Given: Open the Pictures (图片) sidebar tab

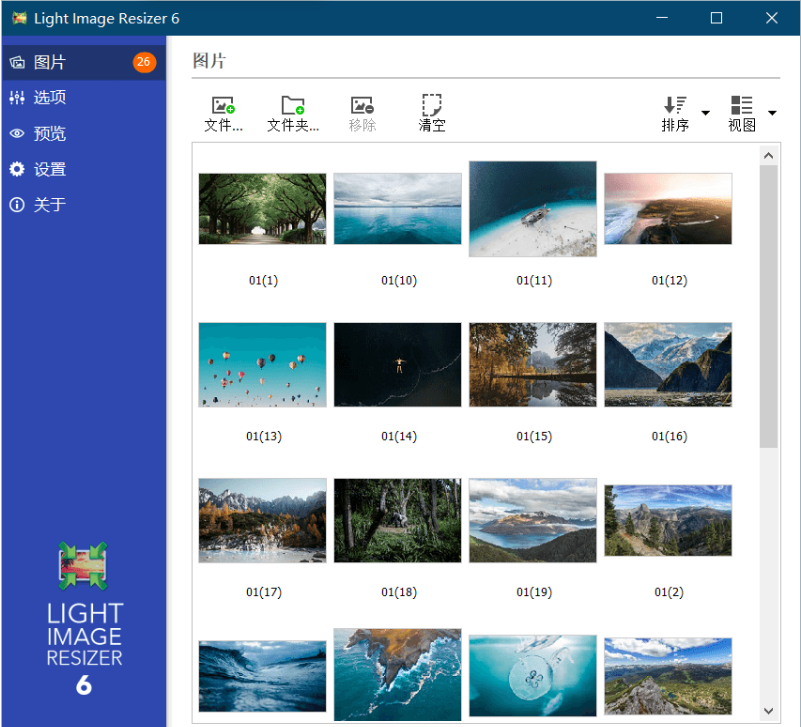Looking at the screenshot, I should click(x=50, y=62).
